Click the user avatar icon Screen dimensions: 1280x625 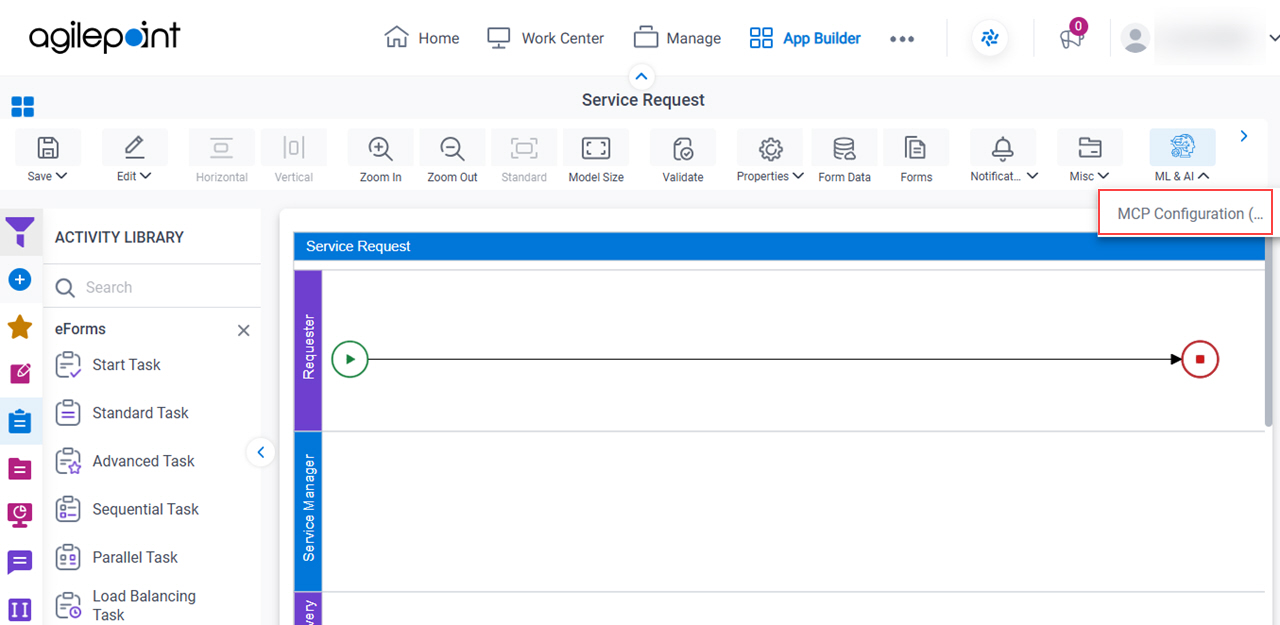coord(1135,38)
